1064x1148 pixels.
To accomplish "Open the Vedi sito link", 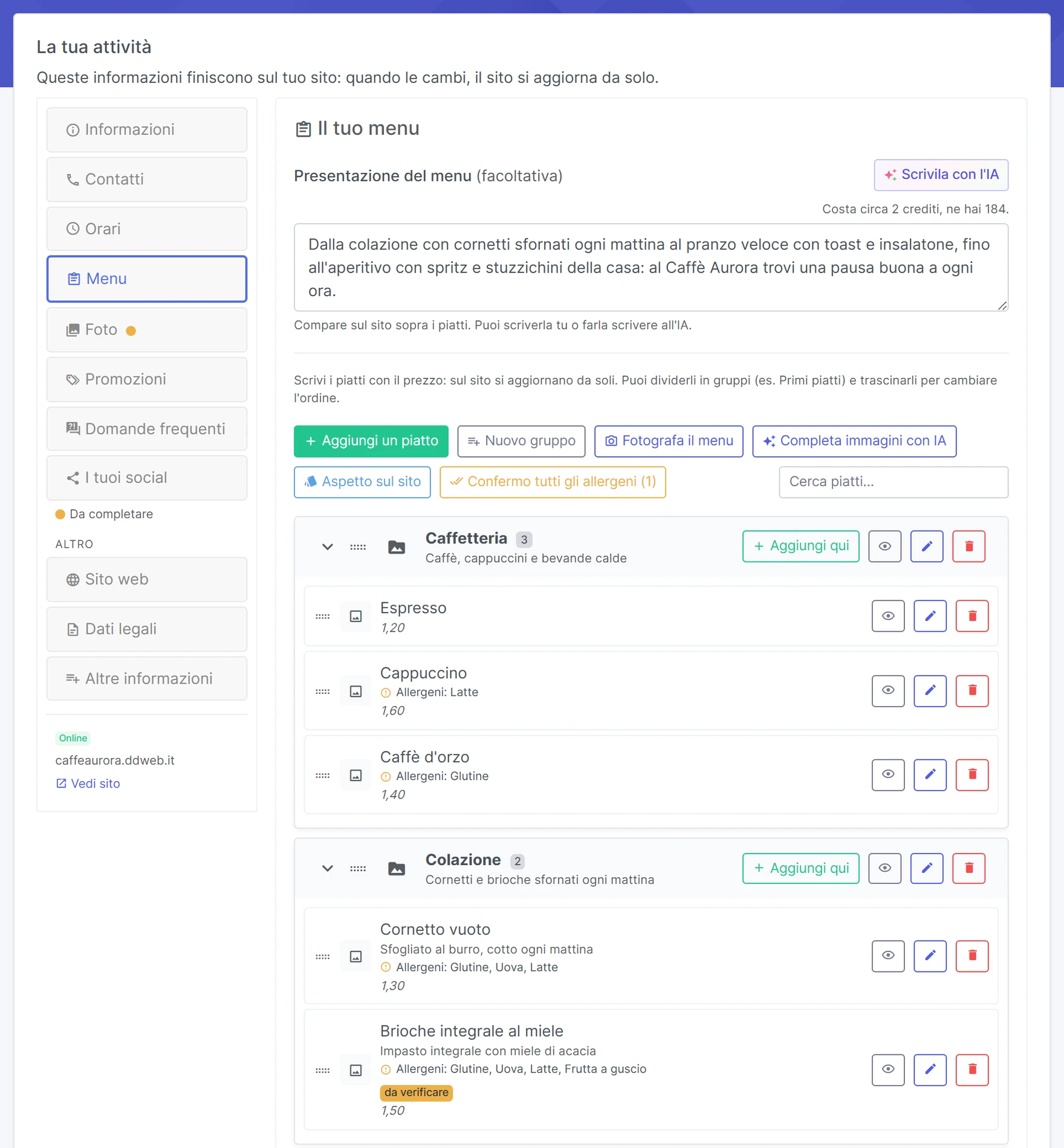I will pos(88,783).
